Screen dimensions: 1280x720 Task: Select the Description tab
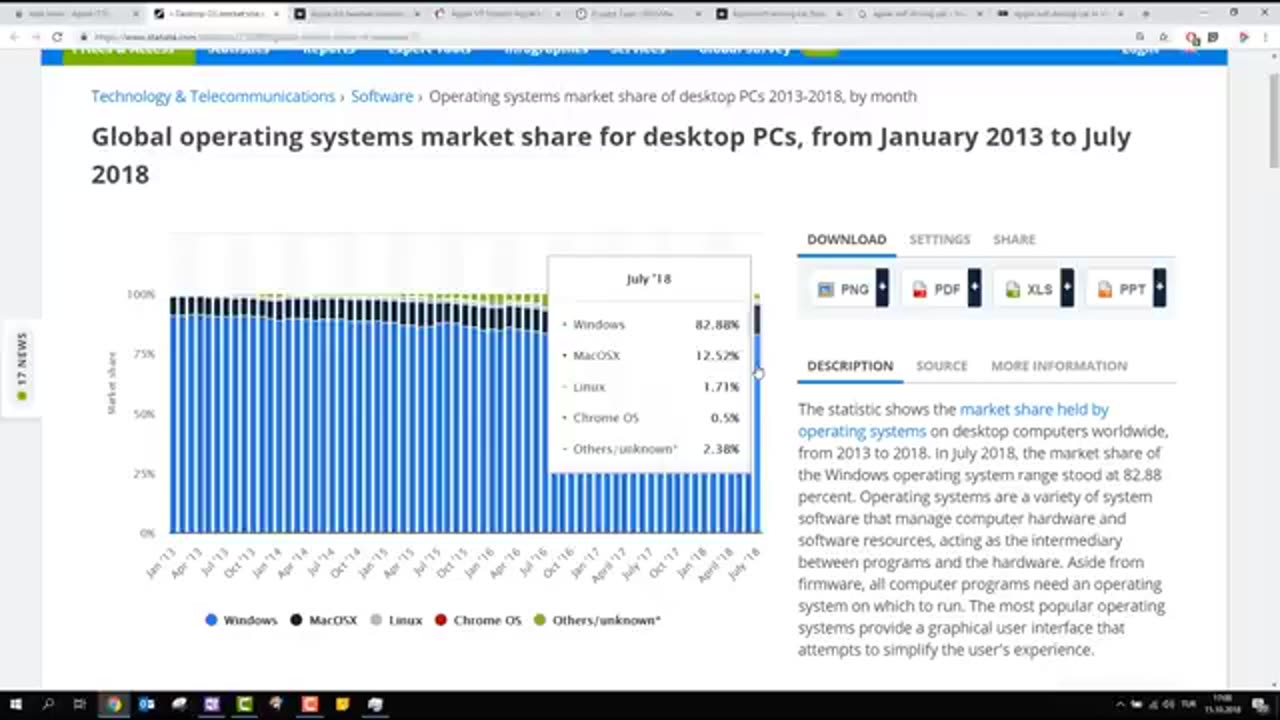(x=850, y=366)
